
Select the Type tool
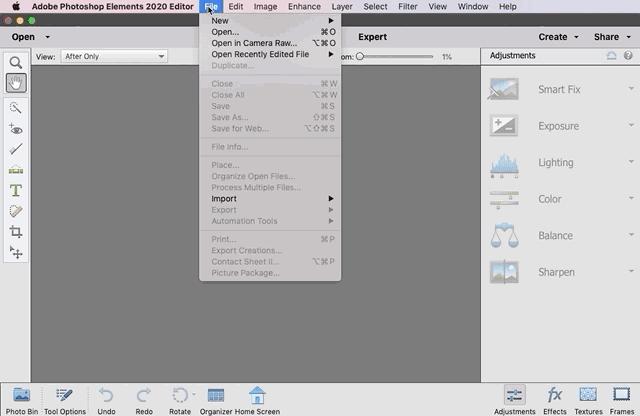click(x=16, y=190)
